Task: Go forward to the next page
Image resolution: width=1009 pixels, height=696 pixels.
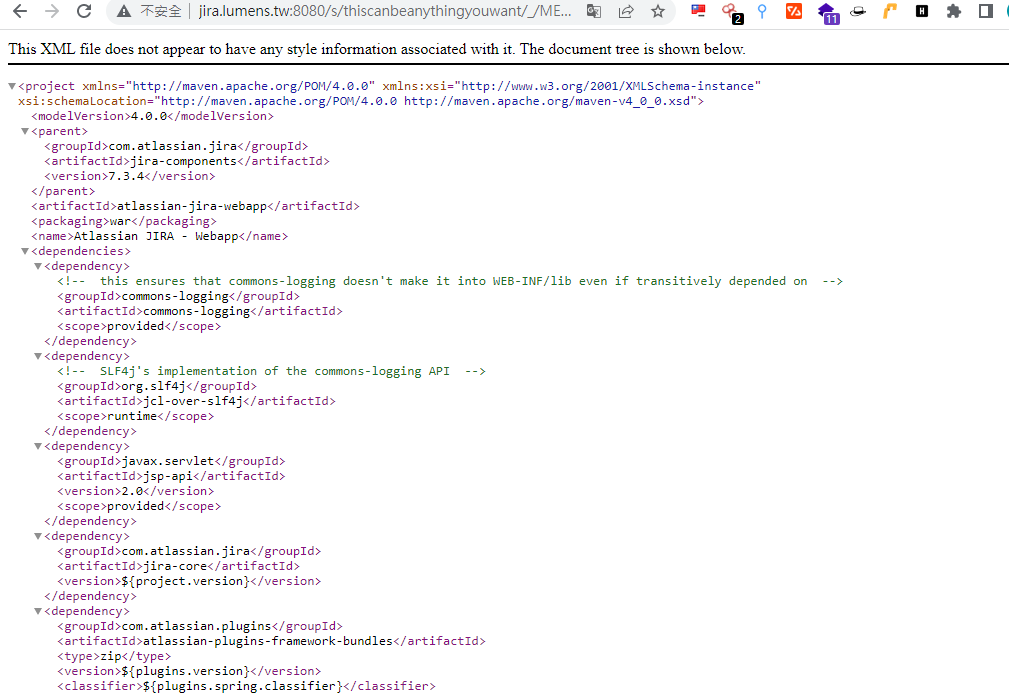Action: point(52,11)
